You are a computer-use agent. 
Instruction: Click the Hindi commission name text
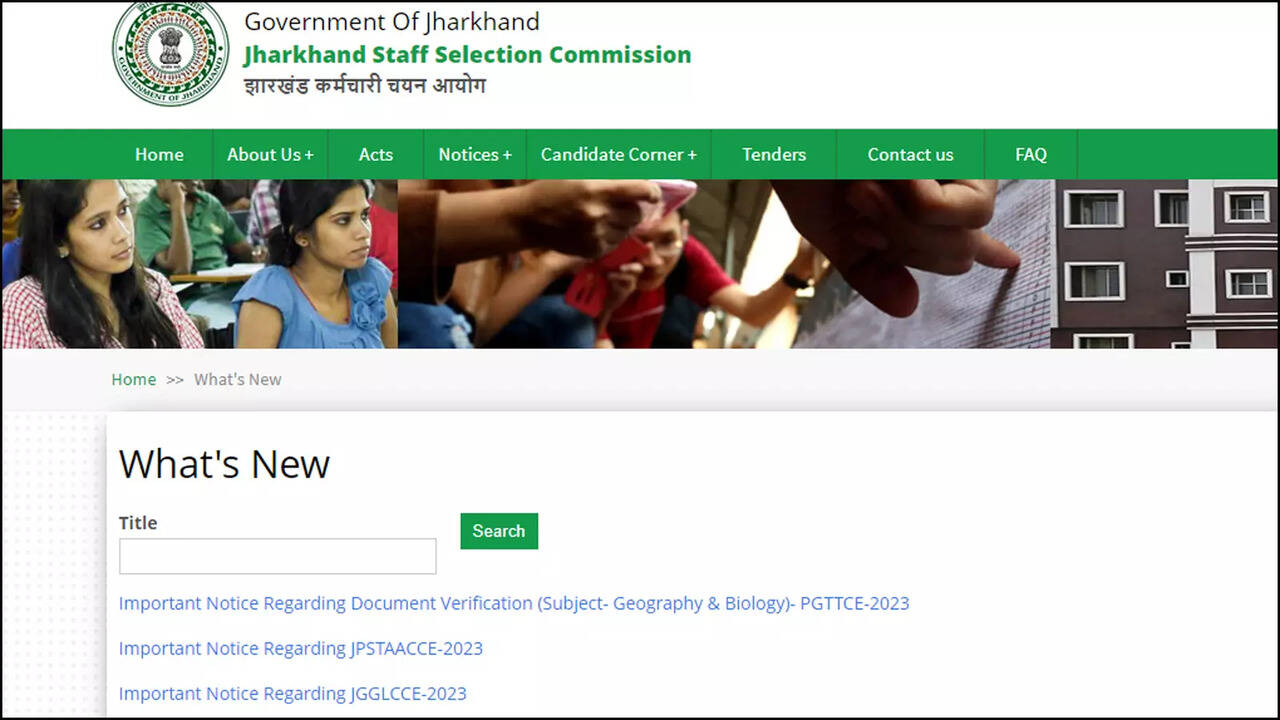point(365,86)
